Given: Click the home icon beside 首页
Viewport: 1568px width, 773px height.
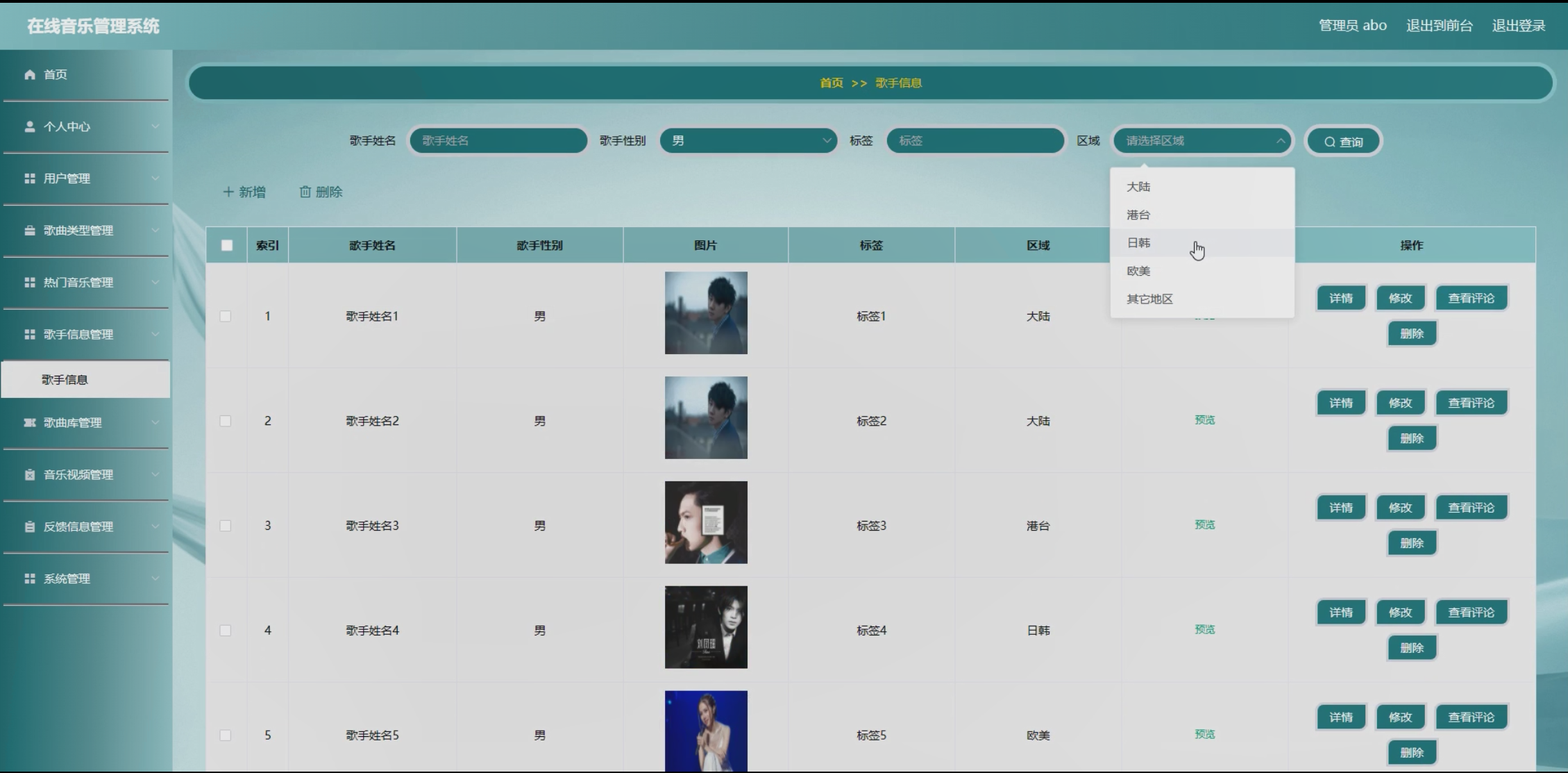Looking at the screenshot, I should tap(30, 74).
